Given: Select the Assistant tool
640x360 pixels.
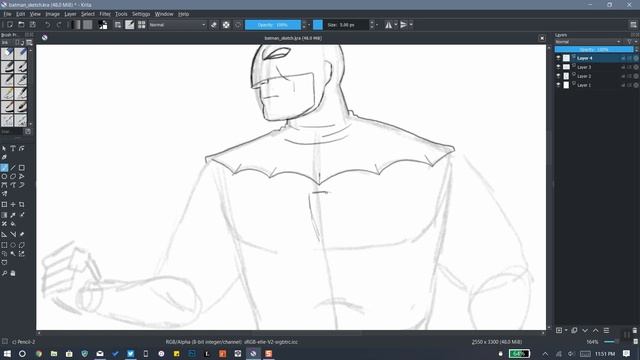Looking at the screenshot, I should [x=4, y=235].
